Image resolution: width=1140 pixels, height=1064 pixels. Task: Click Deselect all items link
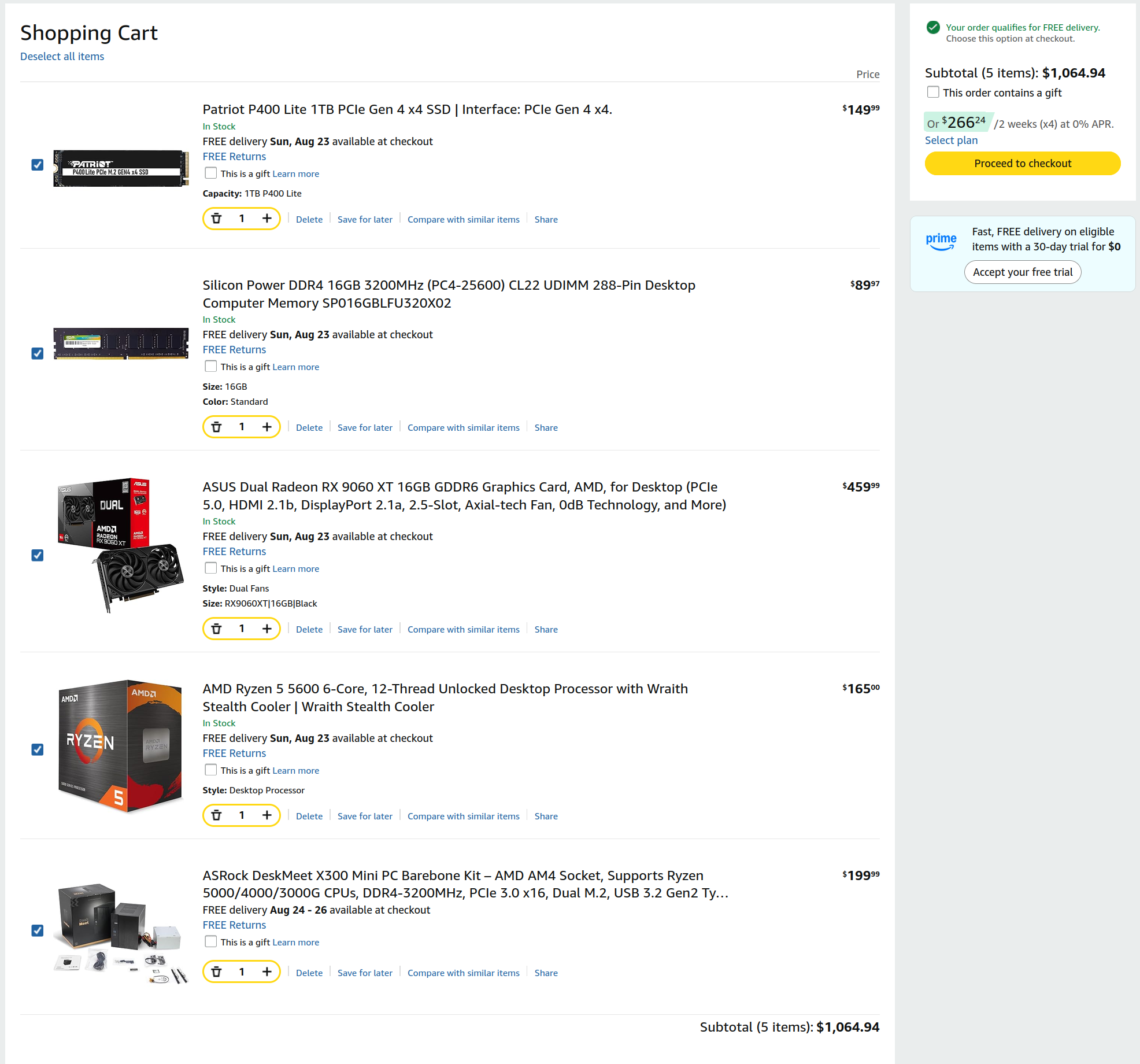point(62,56)
